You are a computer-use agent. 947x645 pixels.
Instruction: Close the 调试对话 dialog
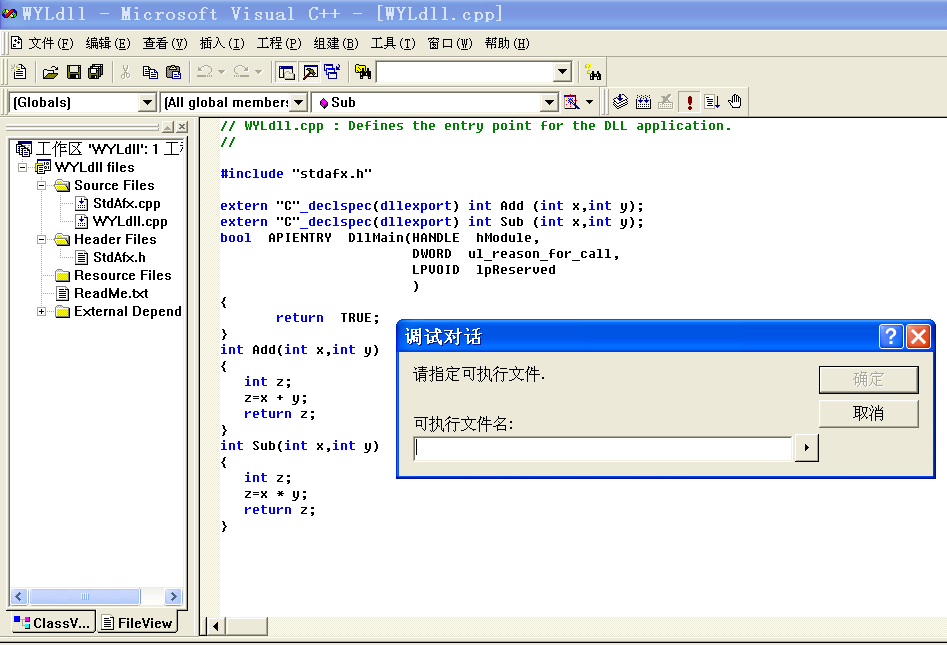[919, 336]
